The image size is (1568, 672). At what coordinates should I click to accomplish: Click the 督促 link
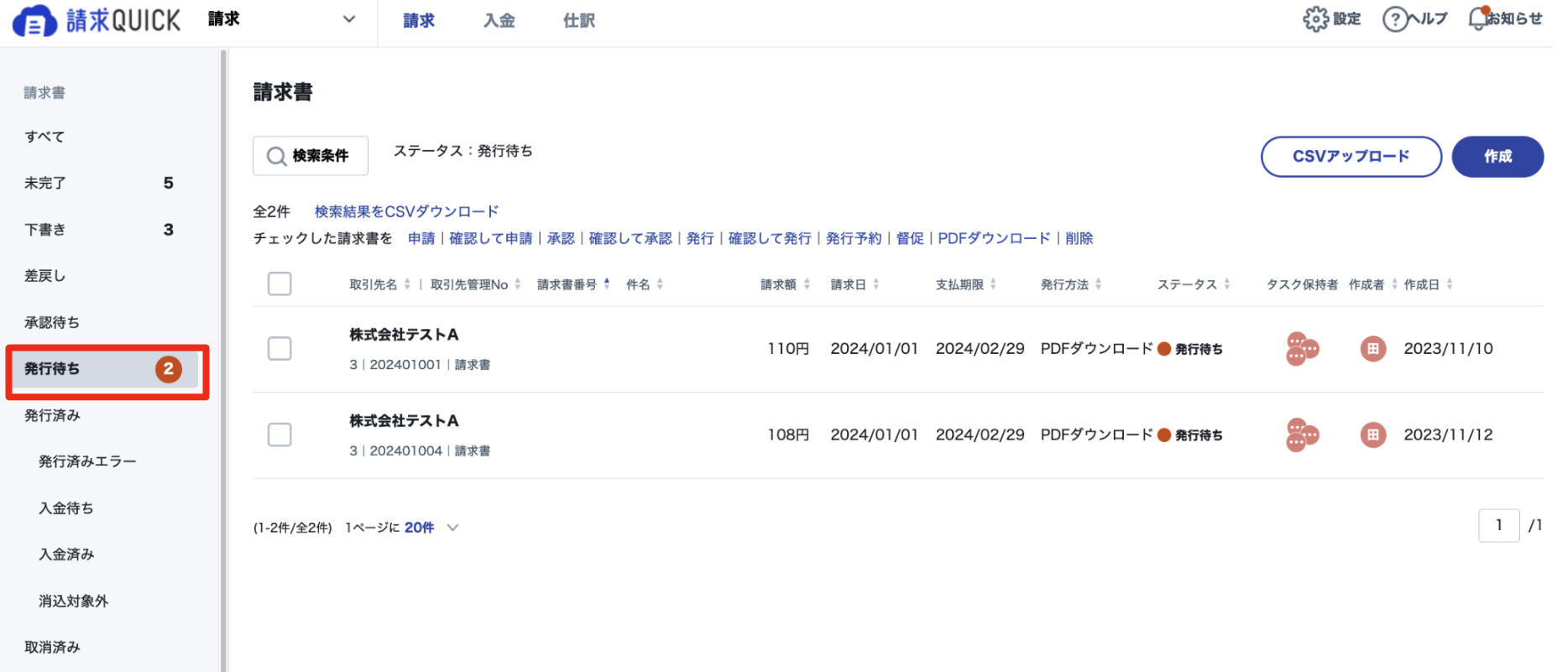(910, 238)
